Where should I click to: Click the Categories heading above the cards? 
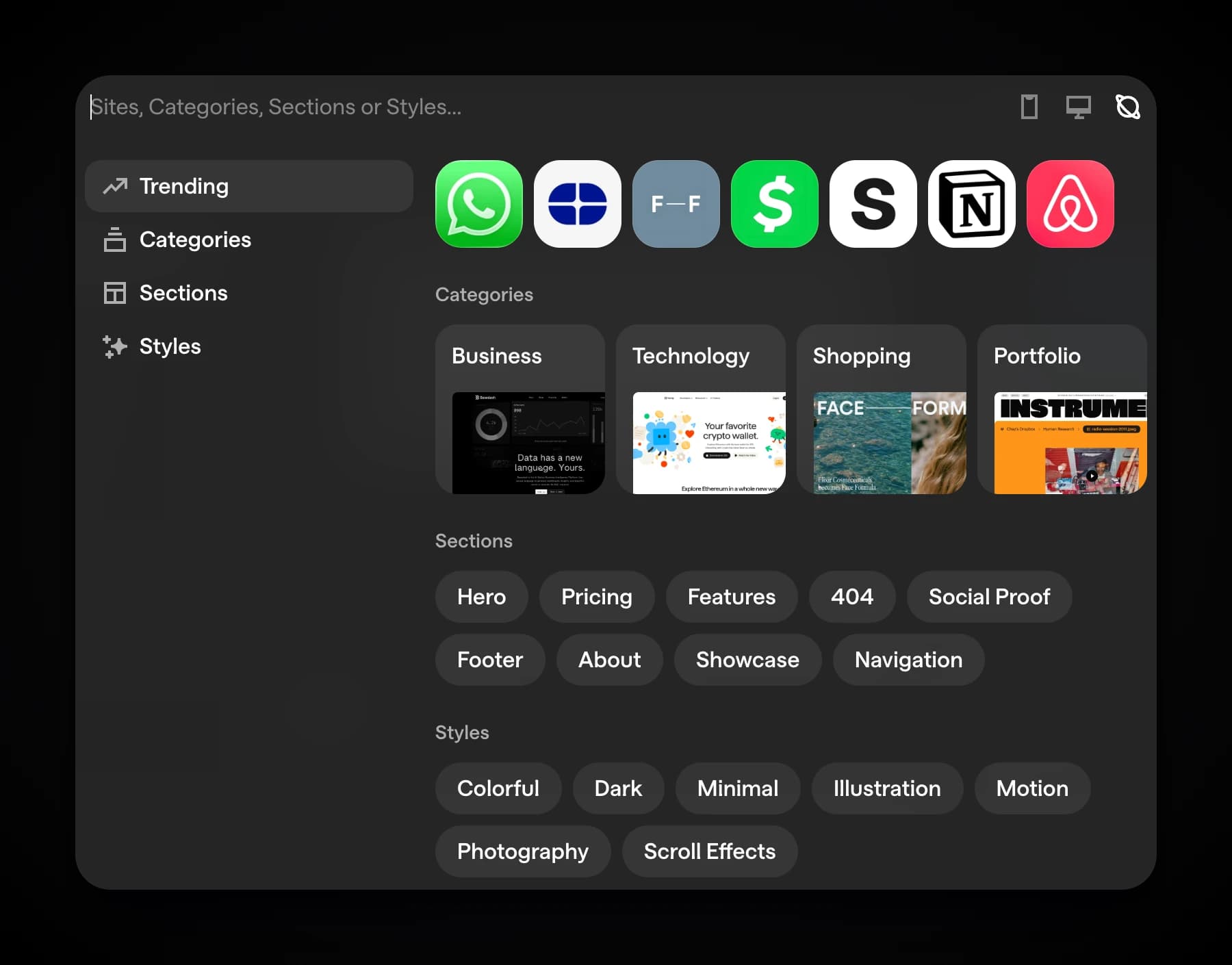[484, 294]
